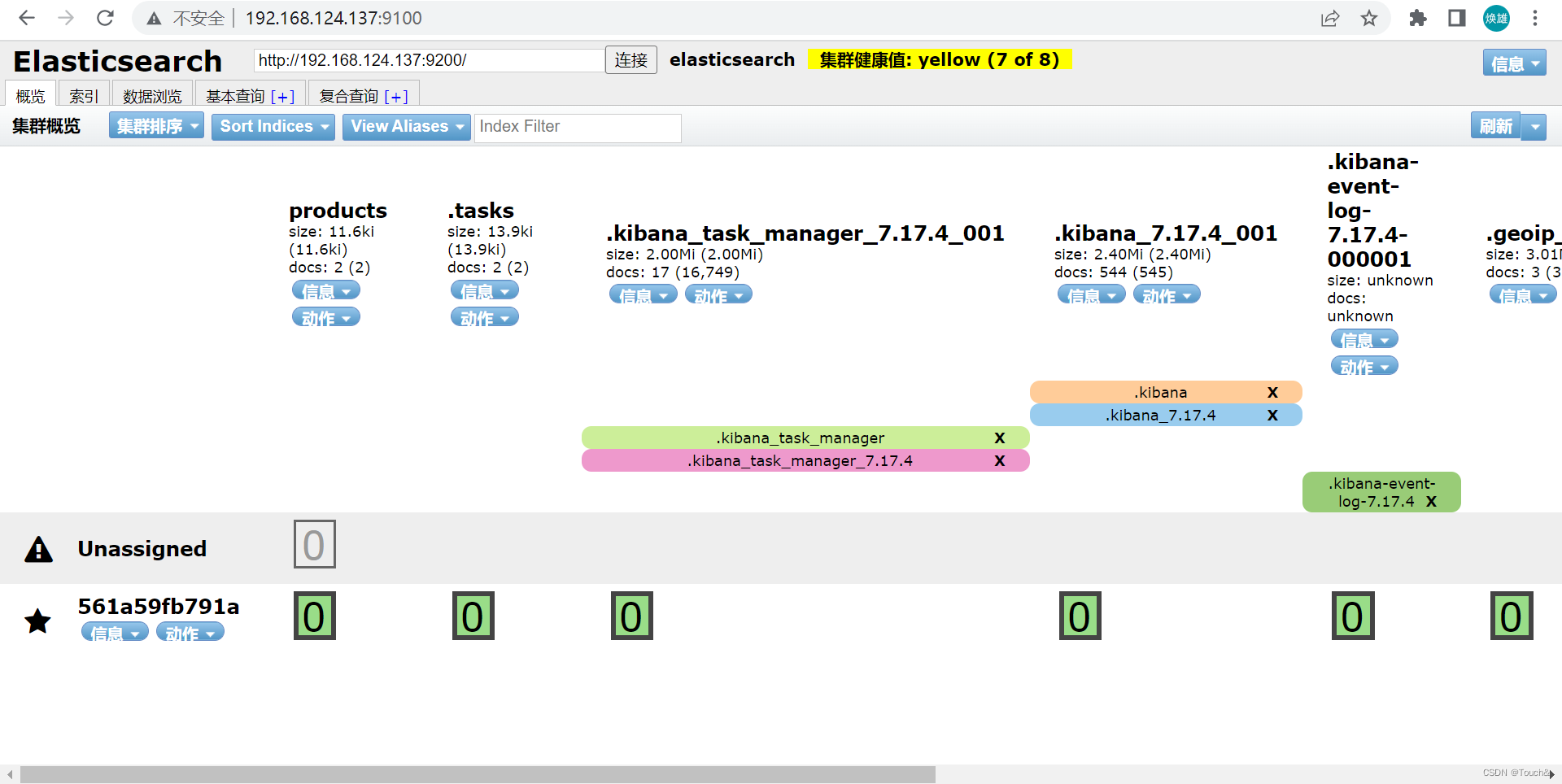Select .geoip shard 0 on the node

pyautogui.click(x=1511, y=616)
